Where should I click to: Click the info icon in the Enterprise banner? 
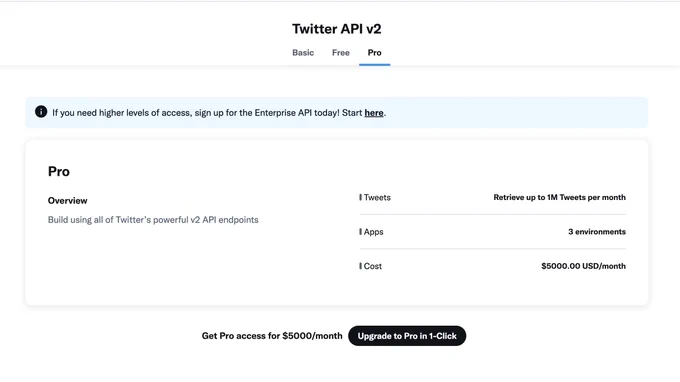coord(41,111)
